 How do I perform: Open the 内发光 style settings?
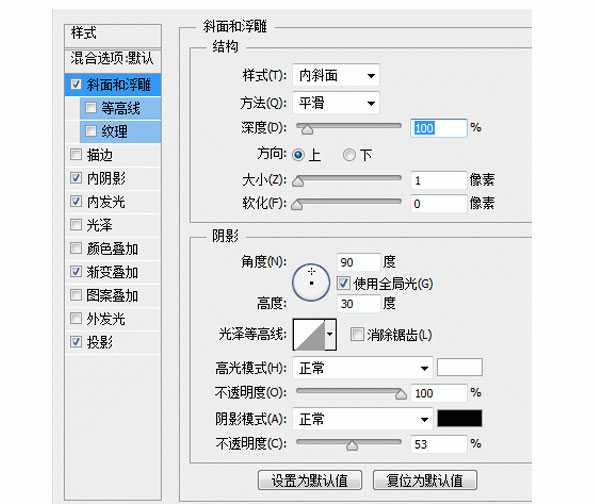tap(113, 202)
